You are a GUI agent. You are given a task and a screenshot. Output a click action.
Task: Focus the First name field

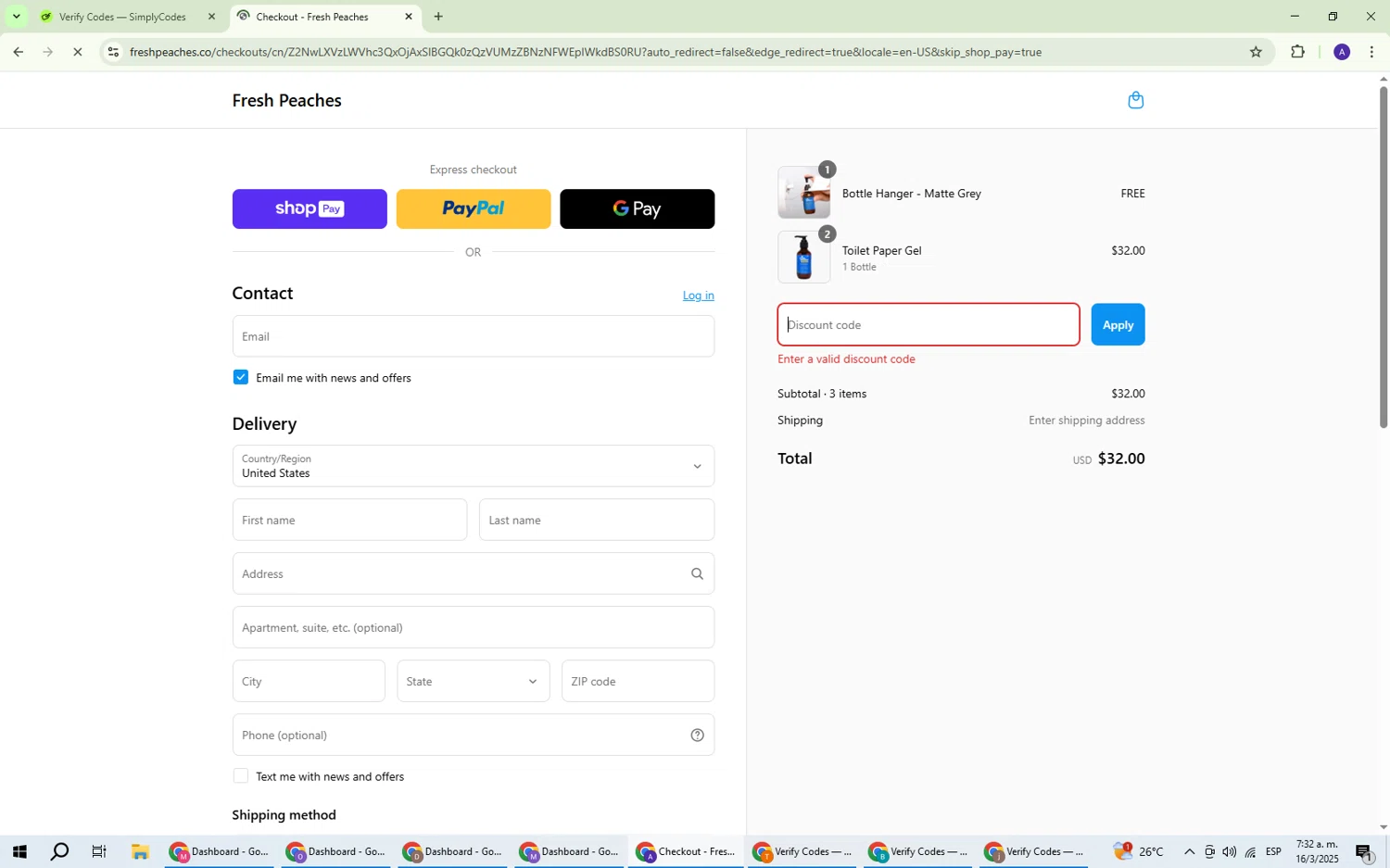pyautogui.click(x=349, y=521)
